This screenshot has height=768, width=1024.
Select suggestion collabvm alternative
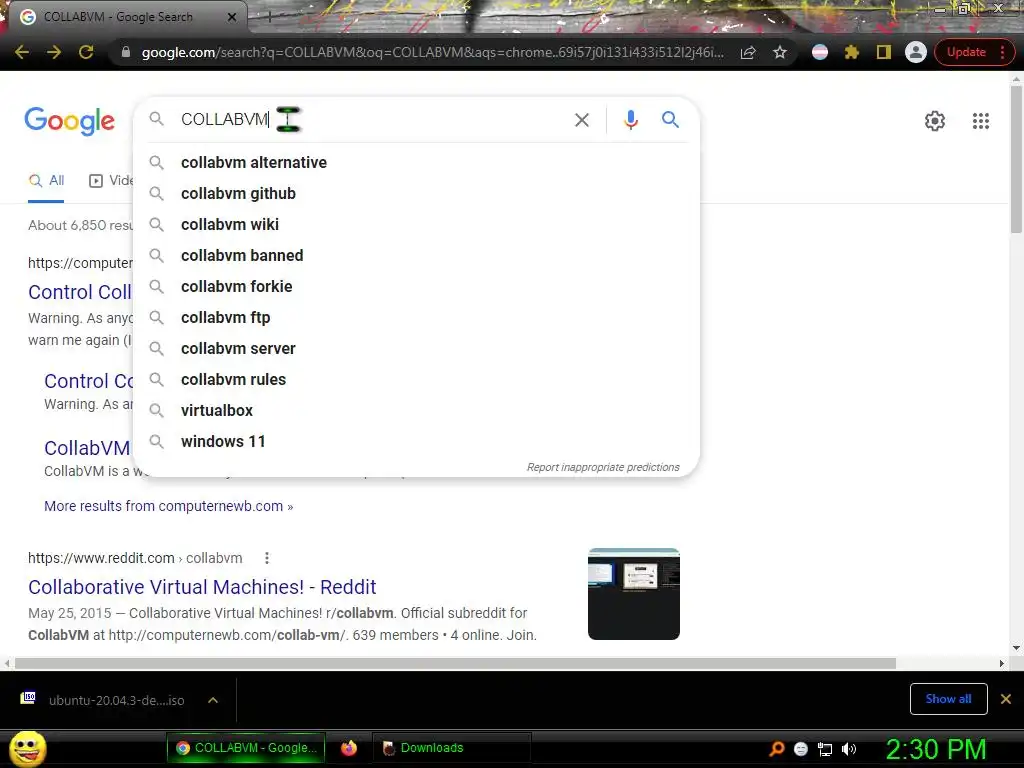click(416, 163)
